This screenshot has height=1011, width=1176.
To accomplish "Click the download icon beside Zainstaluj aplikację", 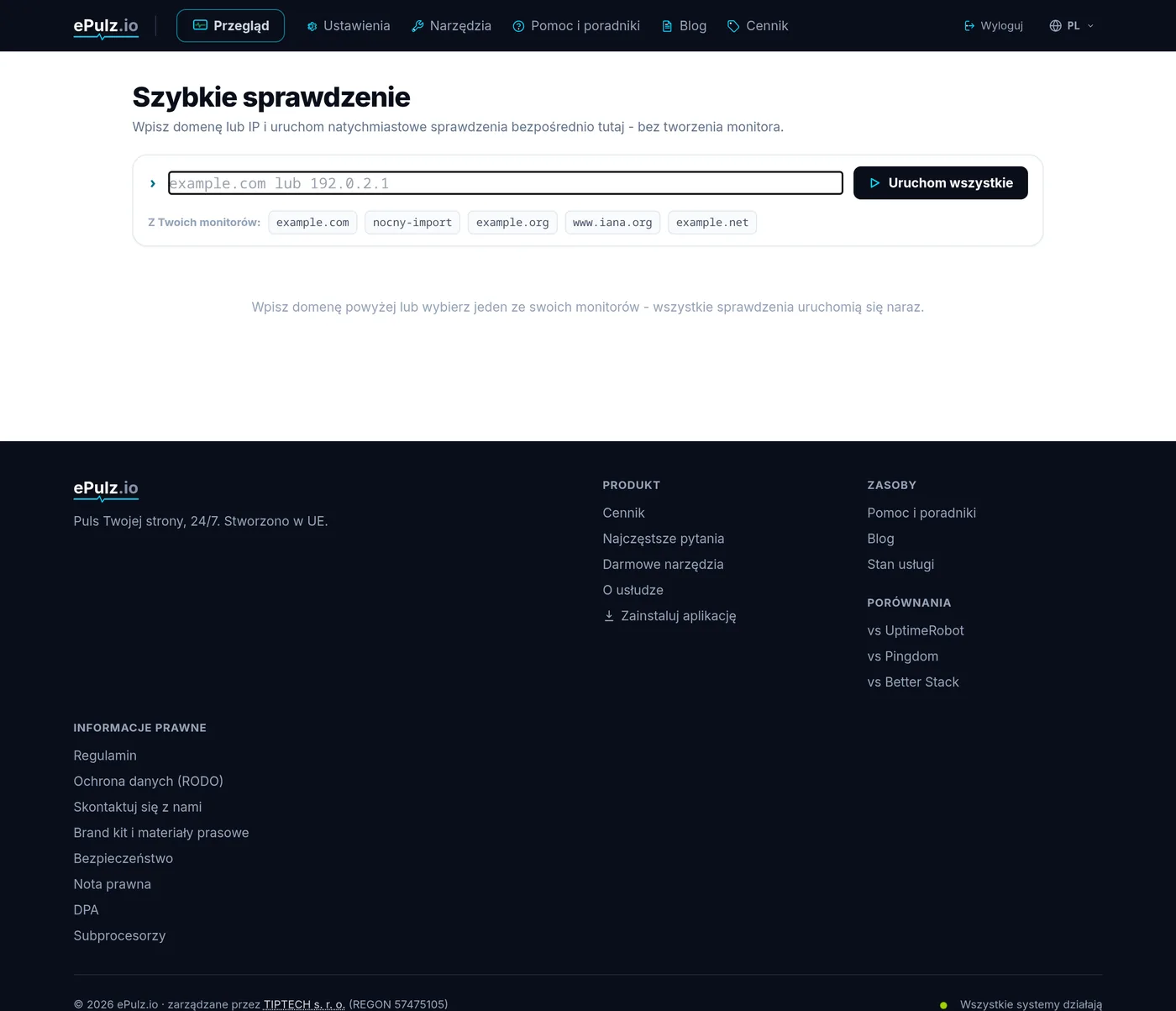I will point(609,616).
